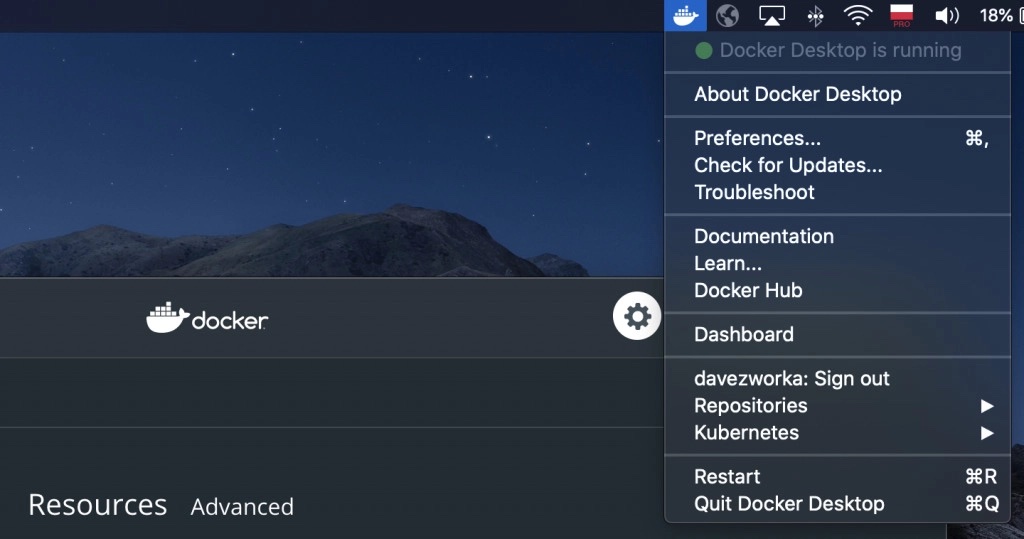This screenshot has width=1024, height=539.
Task: Open the volume speaker icon
Action: pyautogui.click(x=947, y=16)
